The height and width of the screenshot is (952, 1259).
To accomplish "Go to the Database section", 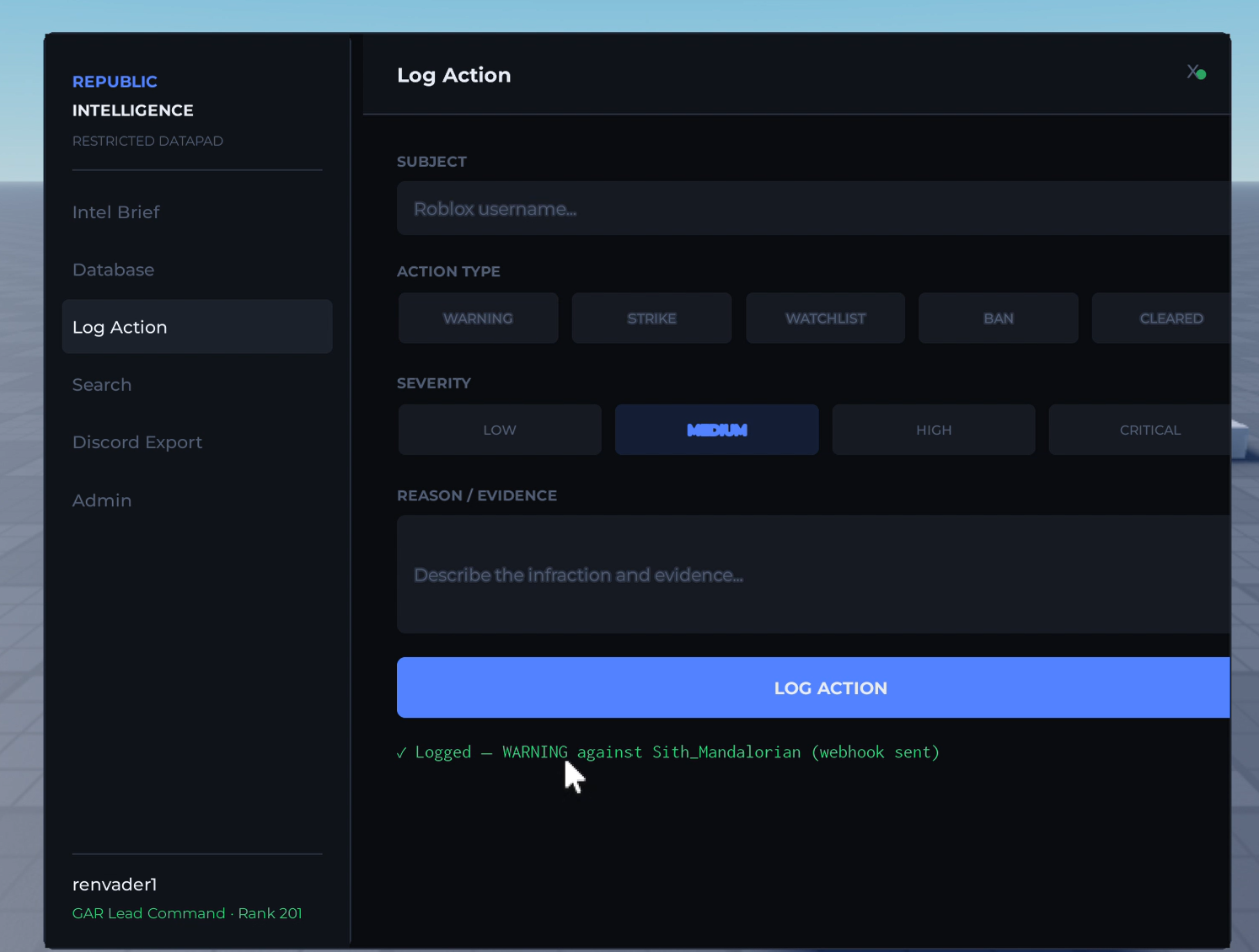I will pyautogui.click(x=197, y=270).
